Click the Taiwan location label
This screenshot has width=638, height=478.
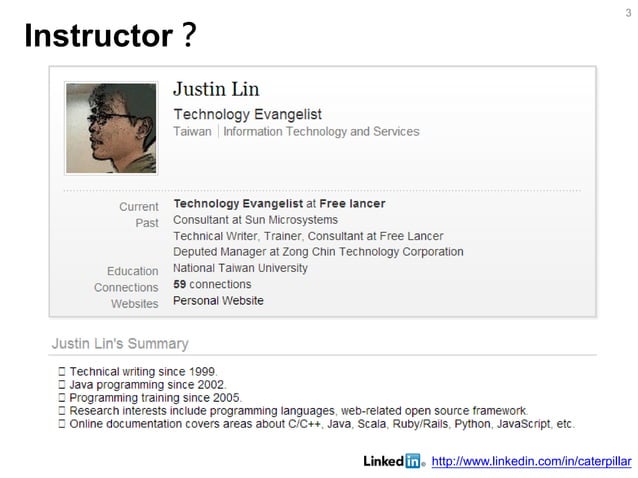click(x=192, y=131)
